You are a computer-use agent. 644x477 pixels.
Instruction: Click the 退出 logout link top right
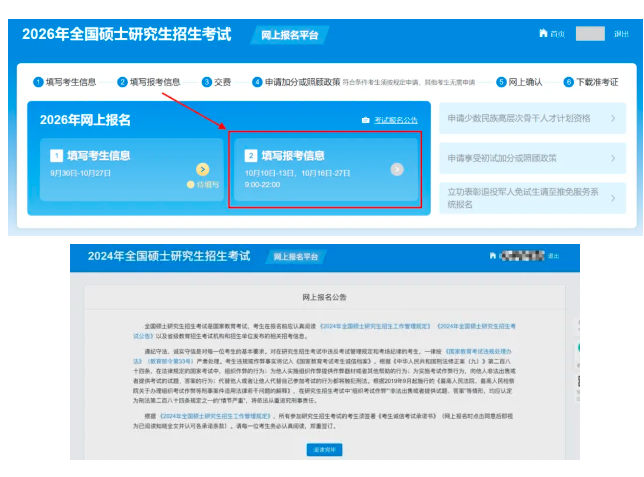coord(621,34)
